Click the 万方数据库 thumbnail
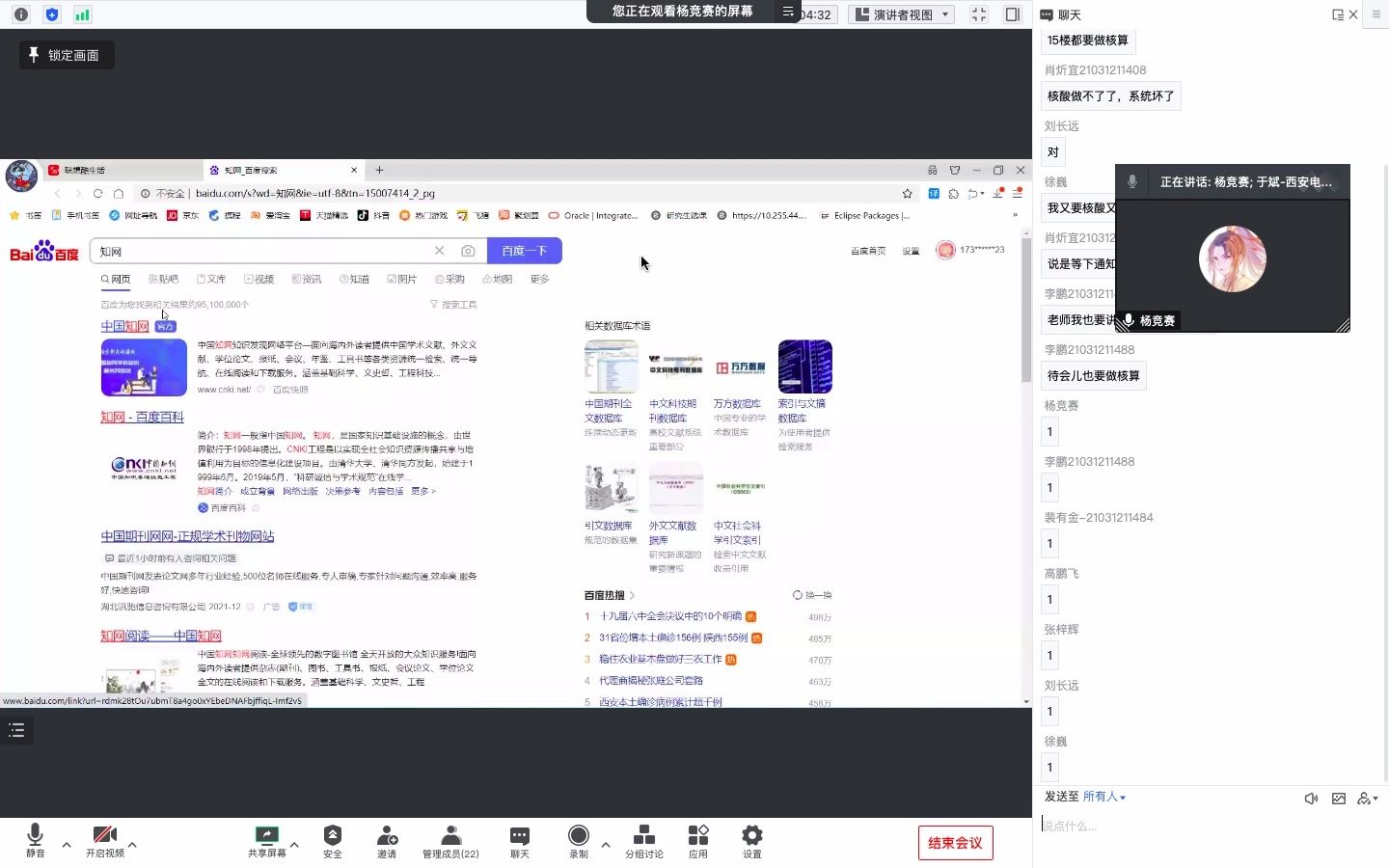1389x868 pixels. tap(740, 366)
